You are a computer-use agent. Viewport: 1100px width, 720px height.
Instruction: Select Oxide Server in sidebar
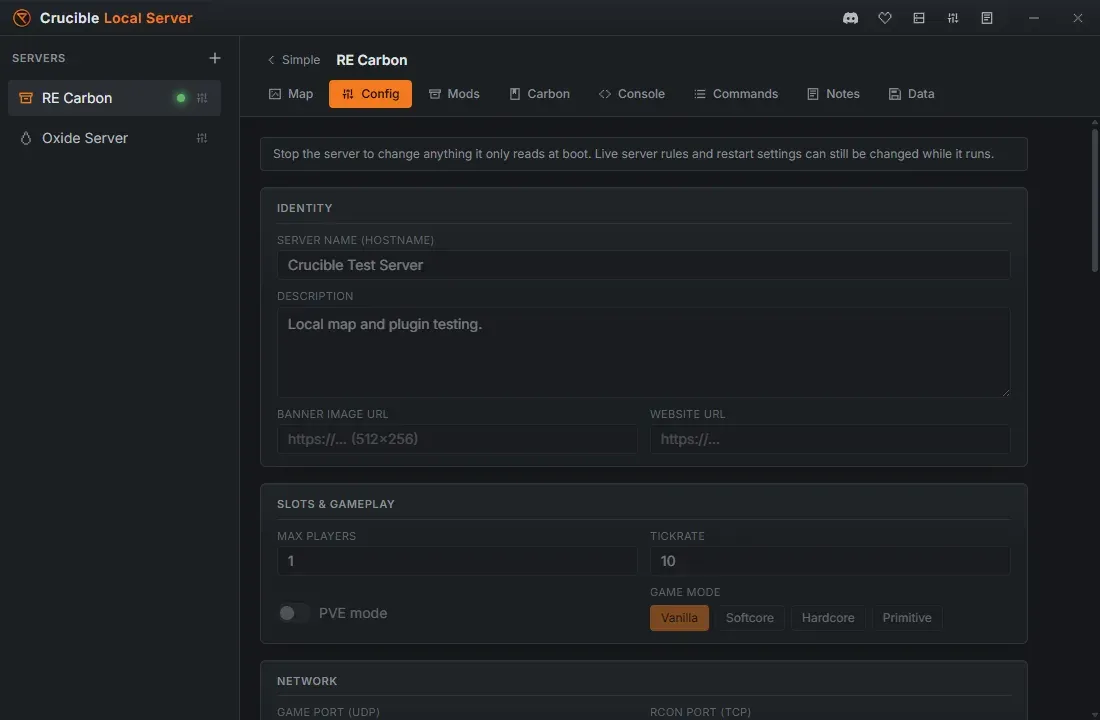pos(114,138)
